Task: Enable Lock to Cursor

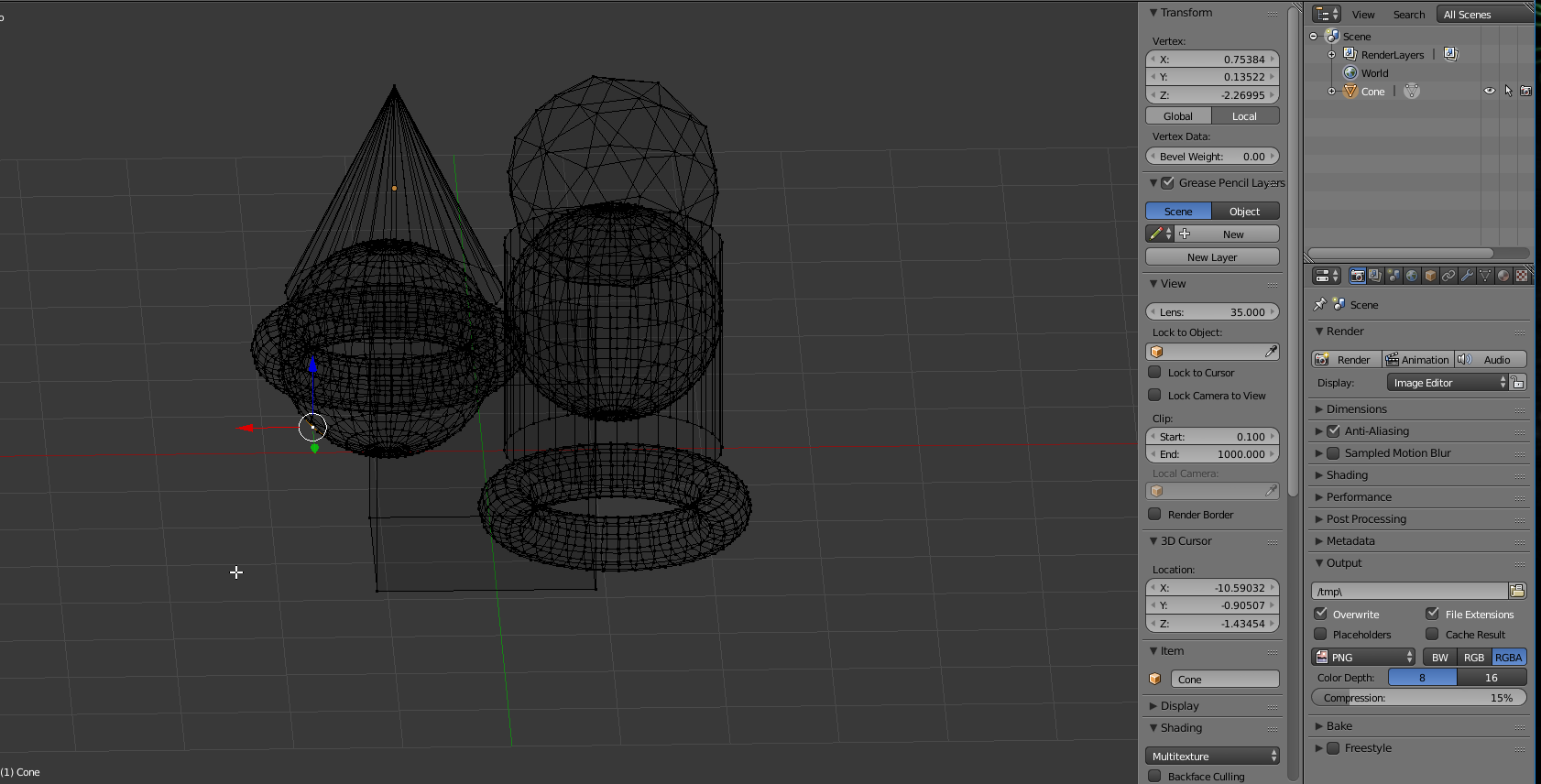Action: click(x=1155, y=372)
